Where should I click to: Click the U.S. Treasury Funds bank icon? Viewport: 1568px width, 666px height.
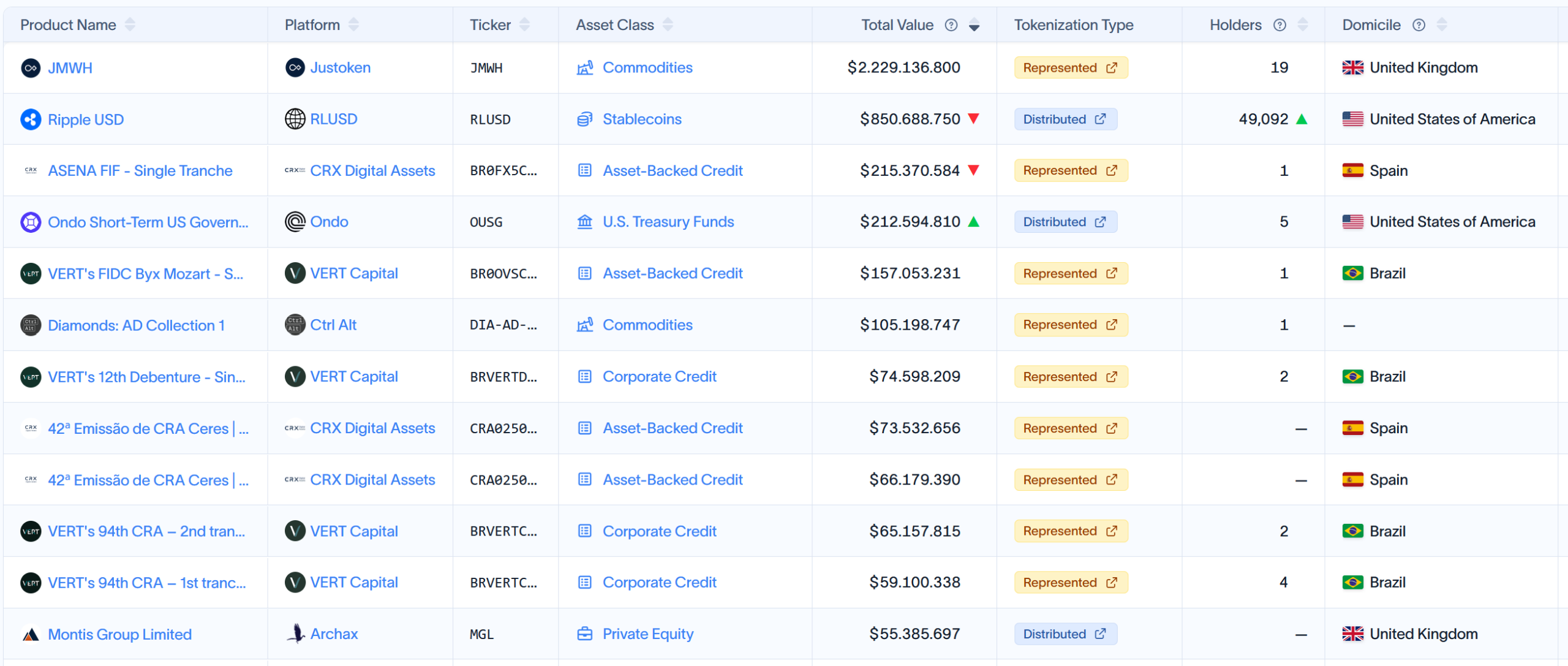coord(585,222)
